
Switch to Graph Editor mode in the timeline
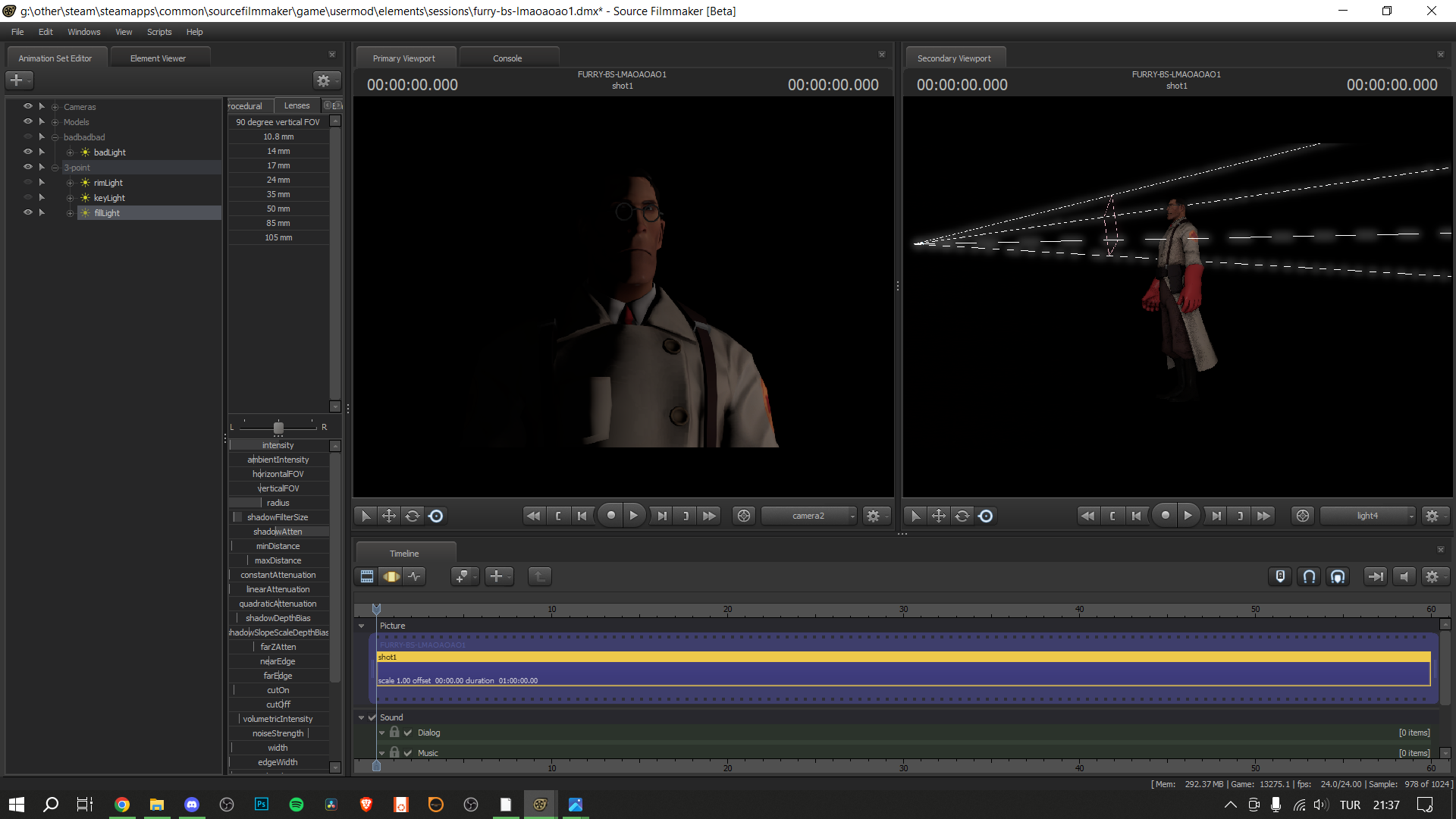tap(414, 576)
